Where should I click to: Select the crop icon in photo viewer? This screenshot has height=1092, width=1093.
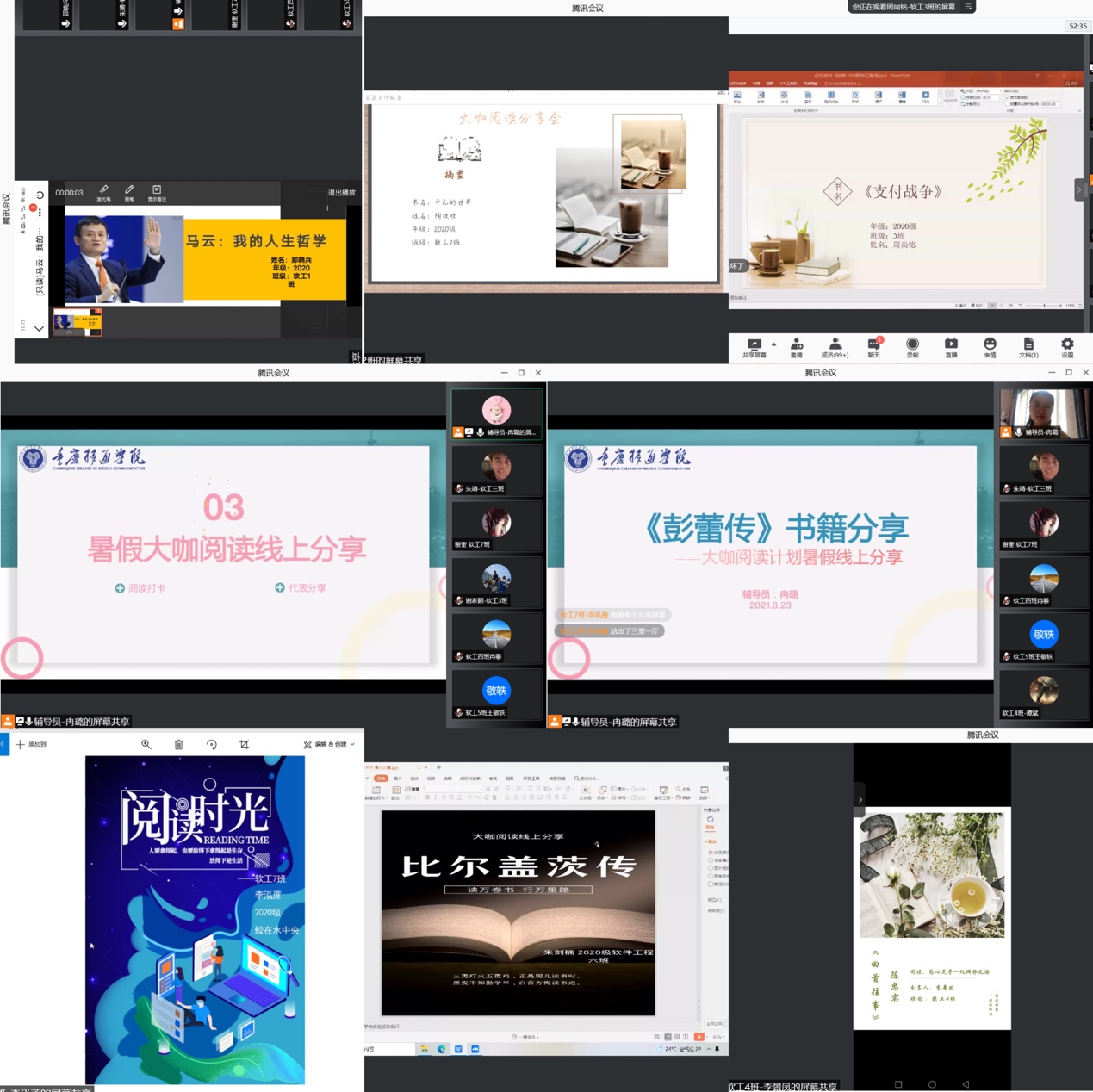[244, 744]
